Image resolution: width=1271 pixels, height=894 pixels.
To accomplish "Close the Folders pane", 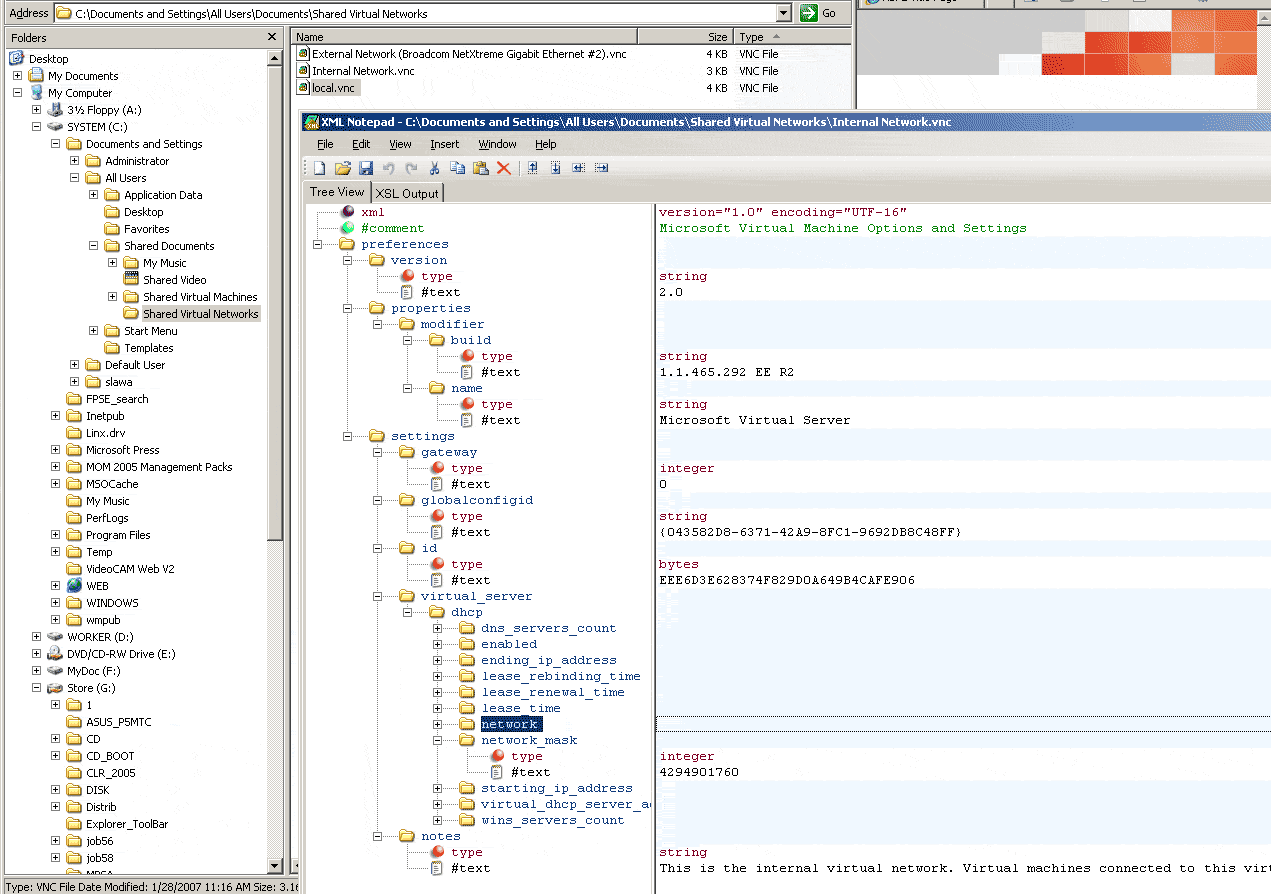I will point(272,37).
